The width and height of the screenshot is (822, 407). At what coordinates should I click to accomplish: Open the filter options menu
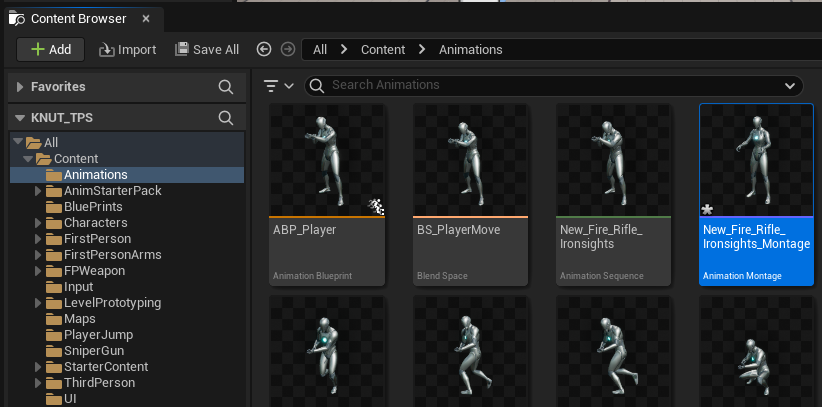tap(278, 85)
